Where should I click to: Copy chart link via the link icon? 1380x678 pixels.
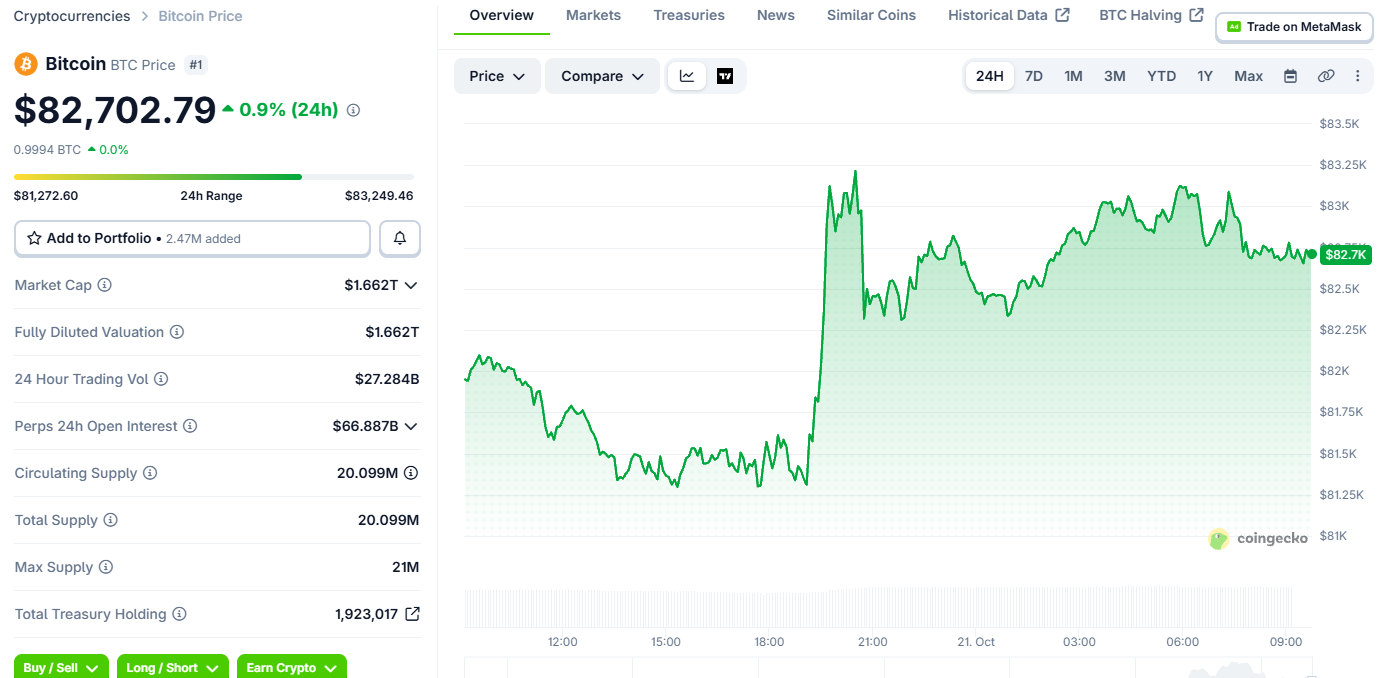[x=1326, y=76]
